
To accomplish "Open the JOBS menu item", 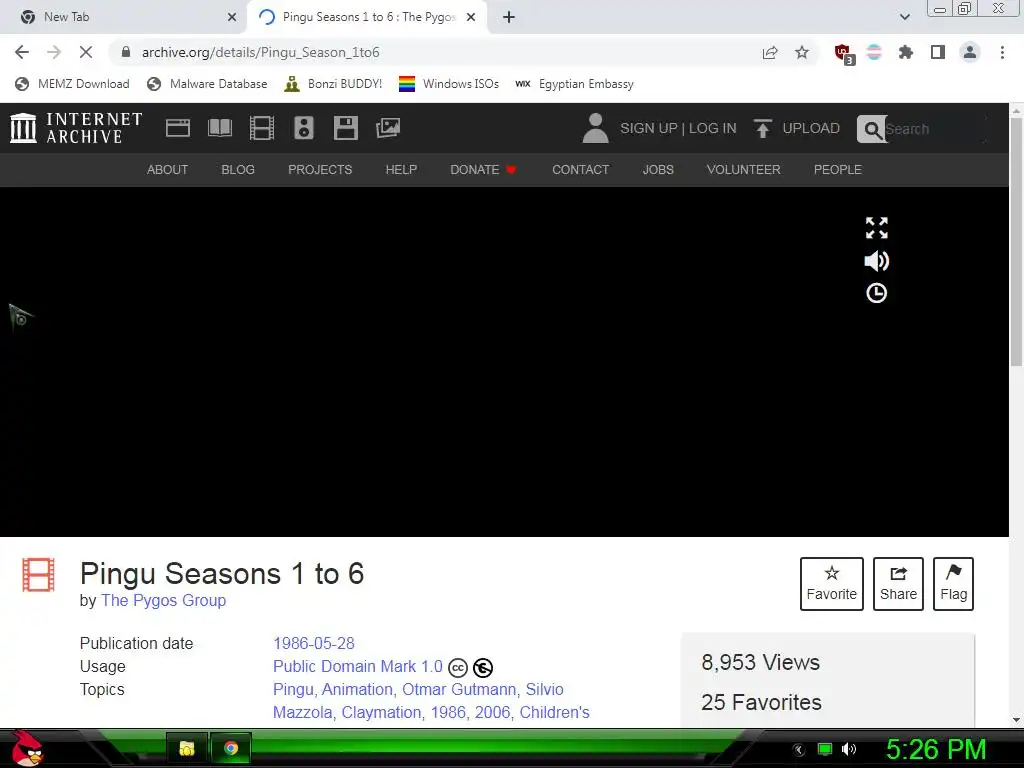I will [x=658, y=170].
